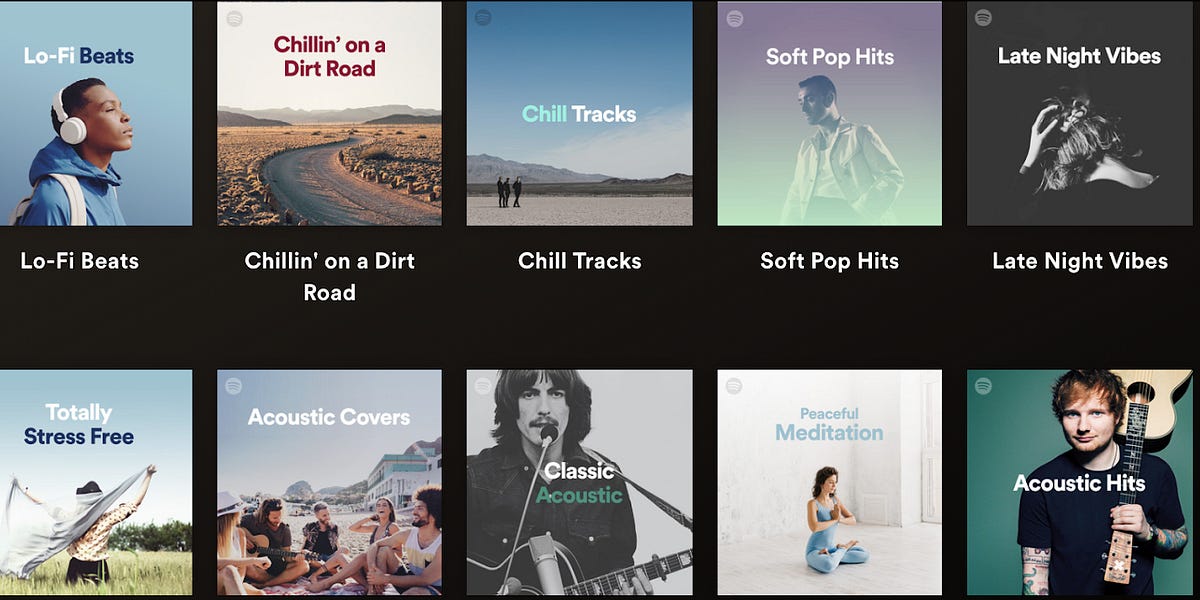Open the Soft Pop Hits cover art
1200x600 pixels.
click(x=829, y=113)
